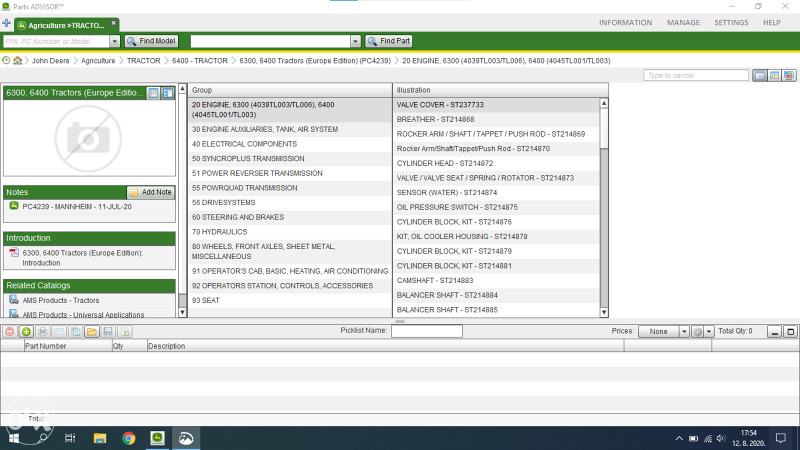Open the HELP menu
Image resolution: width=800 pixels, height=450 pixels.
(x=771, y=22)
